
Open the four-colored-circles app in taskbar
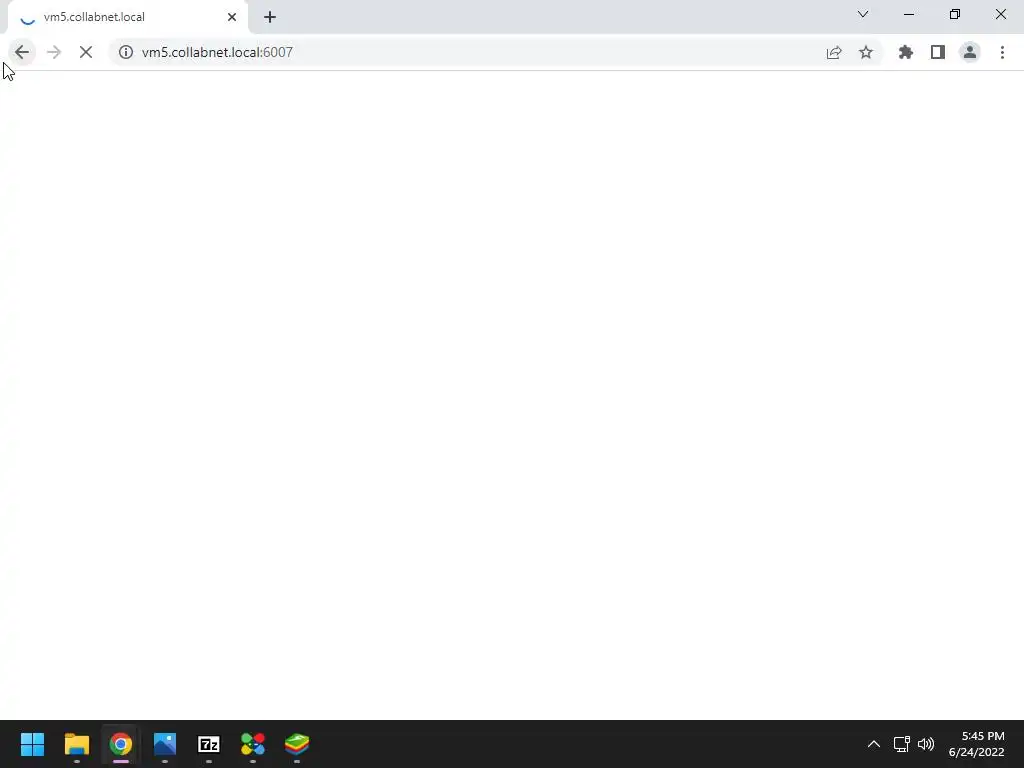253,744
